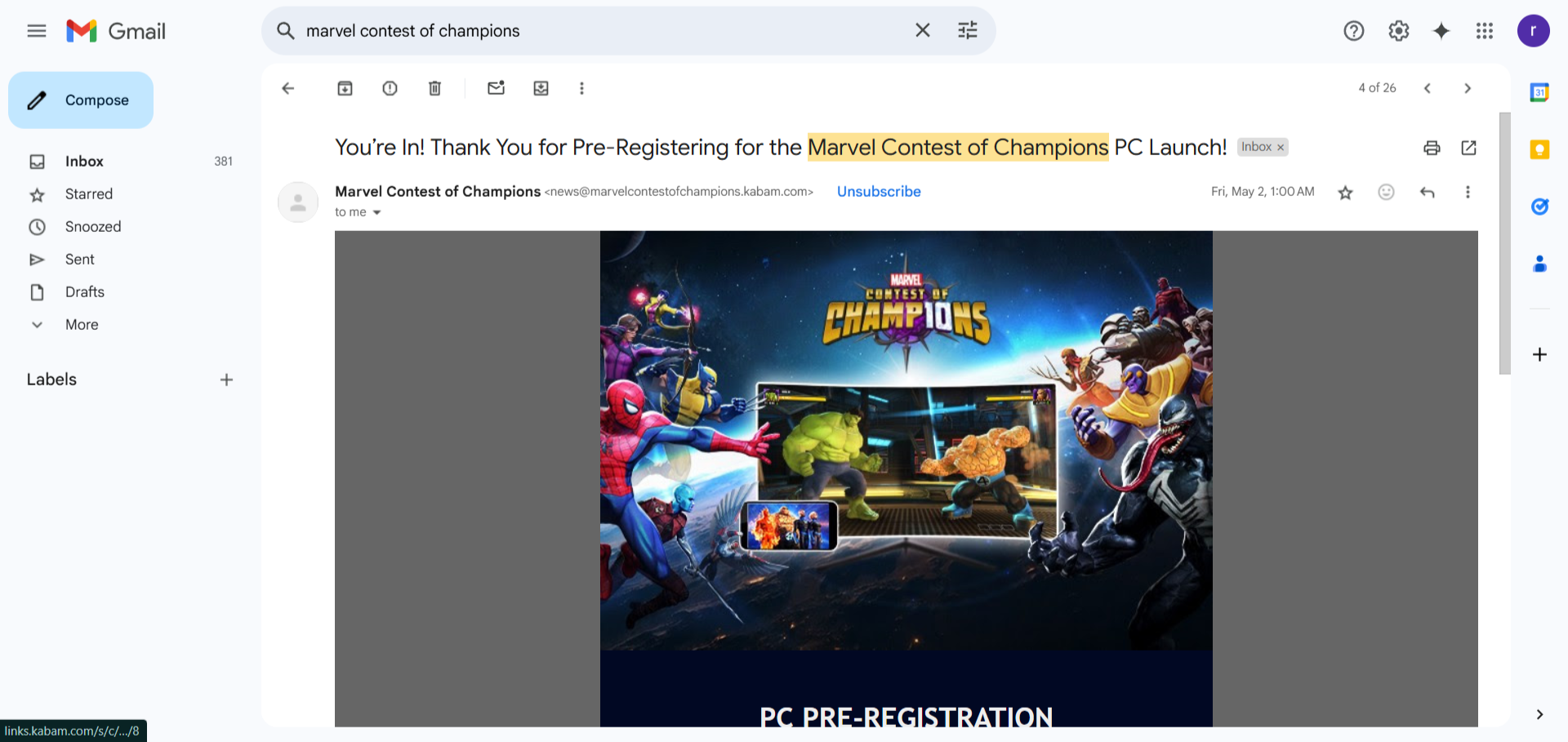Add an emoji reaction to the email

point(1386,192)
